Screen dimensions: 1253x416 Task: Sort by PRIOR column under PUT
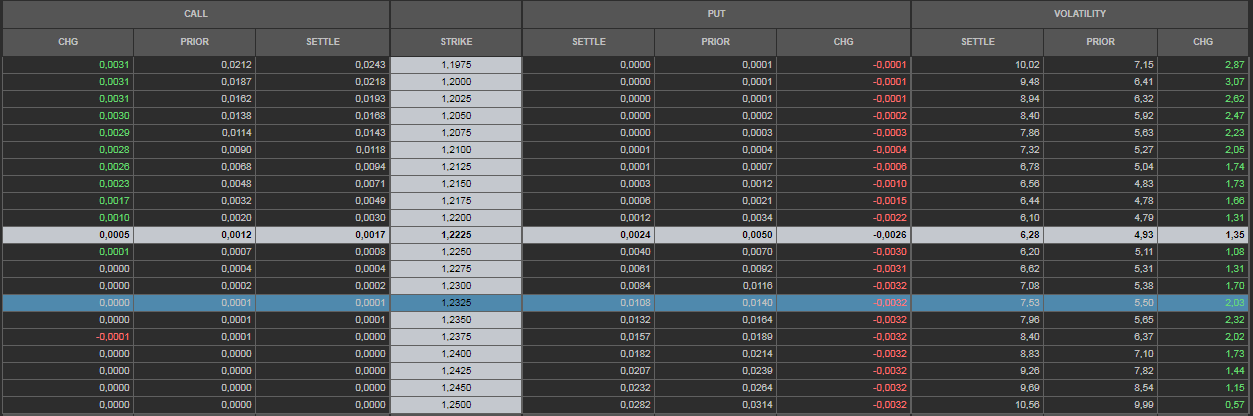715,42
